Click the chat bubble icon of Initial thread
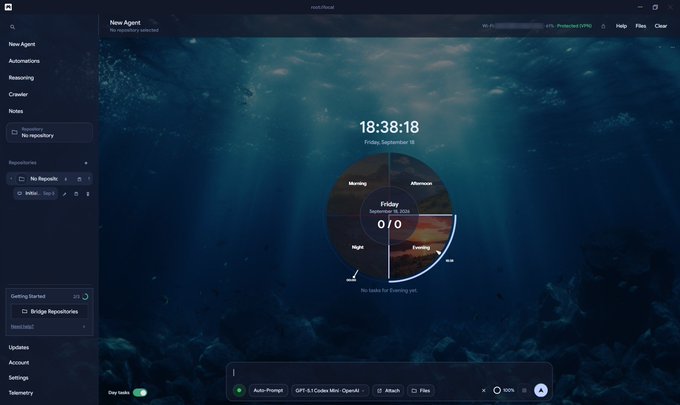 [x=19, y=193]
